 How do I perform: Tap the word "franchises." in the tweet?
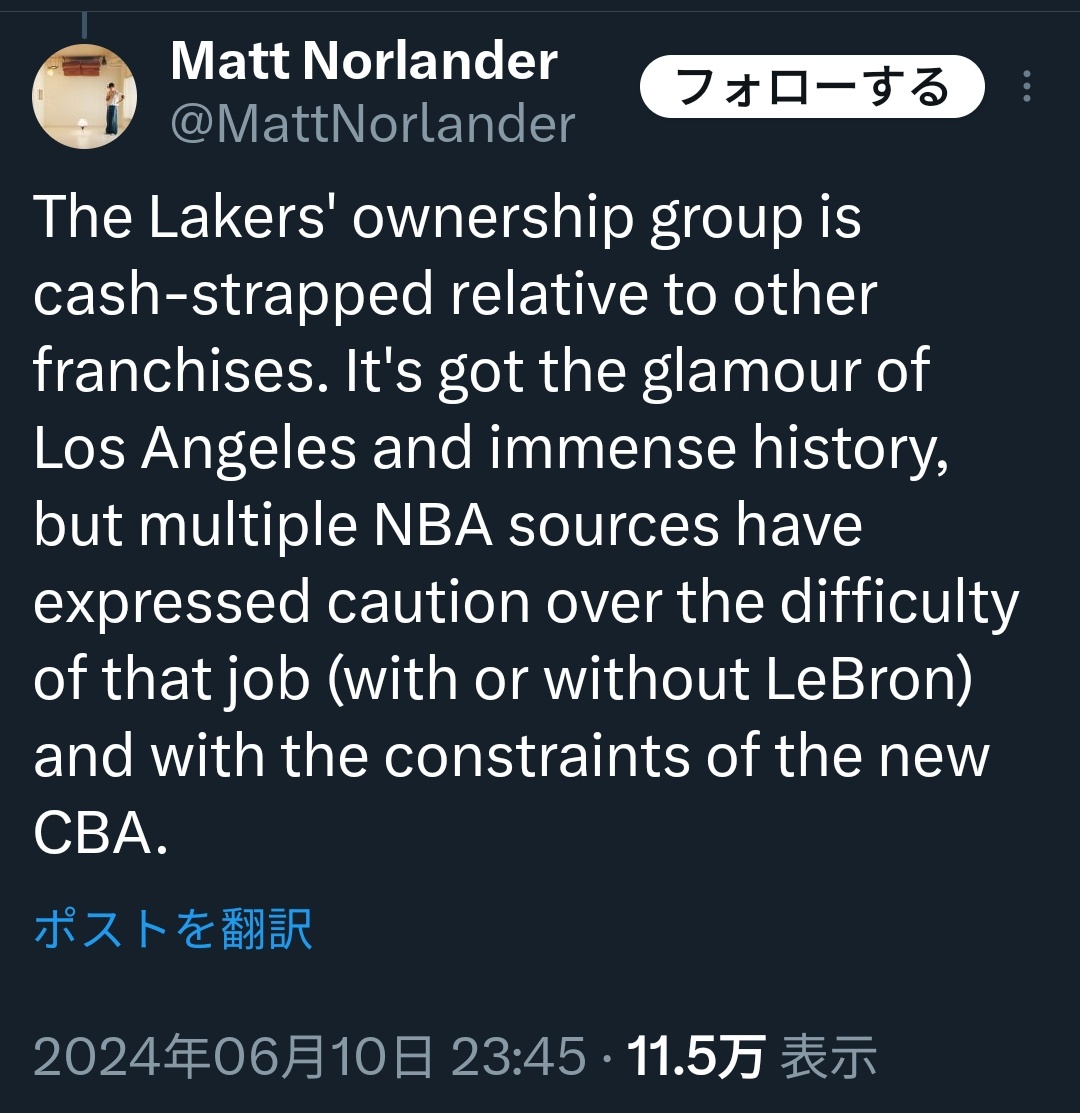[182, 371]
